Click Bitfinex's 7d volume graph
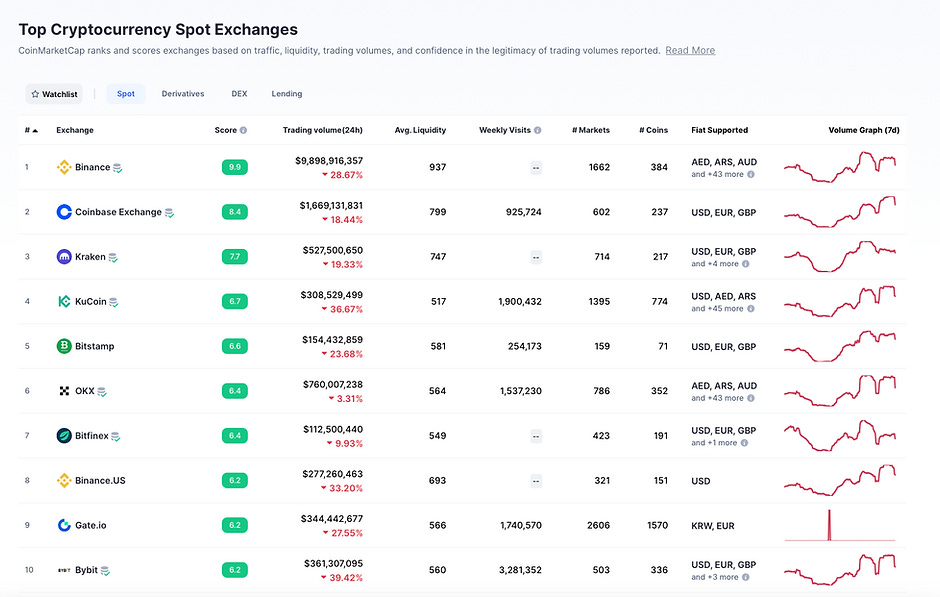 (840, 436)
